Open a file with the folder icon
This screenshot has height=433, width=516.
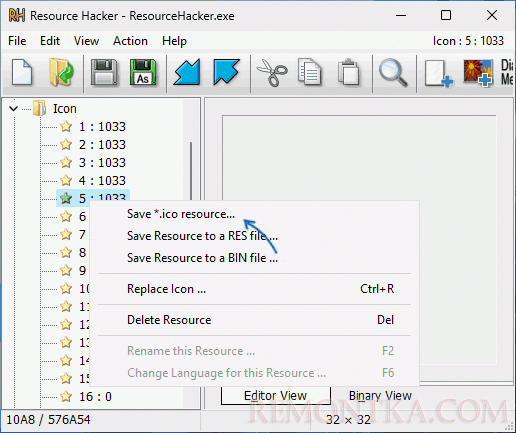pyautogui.click(x=61, y=72)
